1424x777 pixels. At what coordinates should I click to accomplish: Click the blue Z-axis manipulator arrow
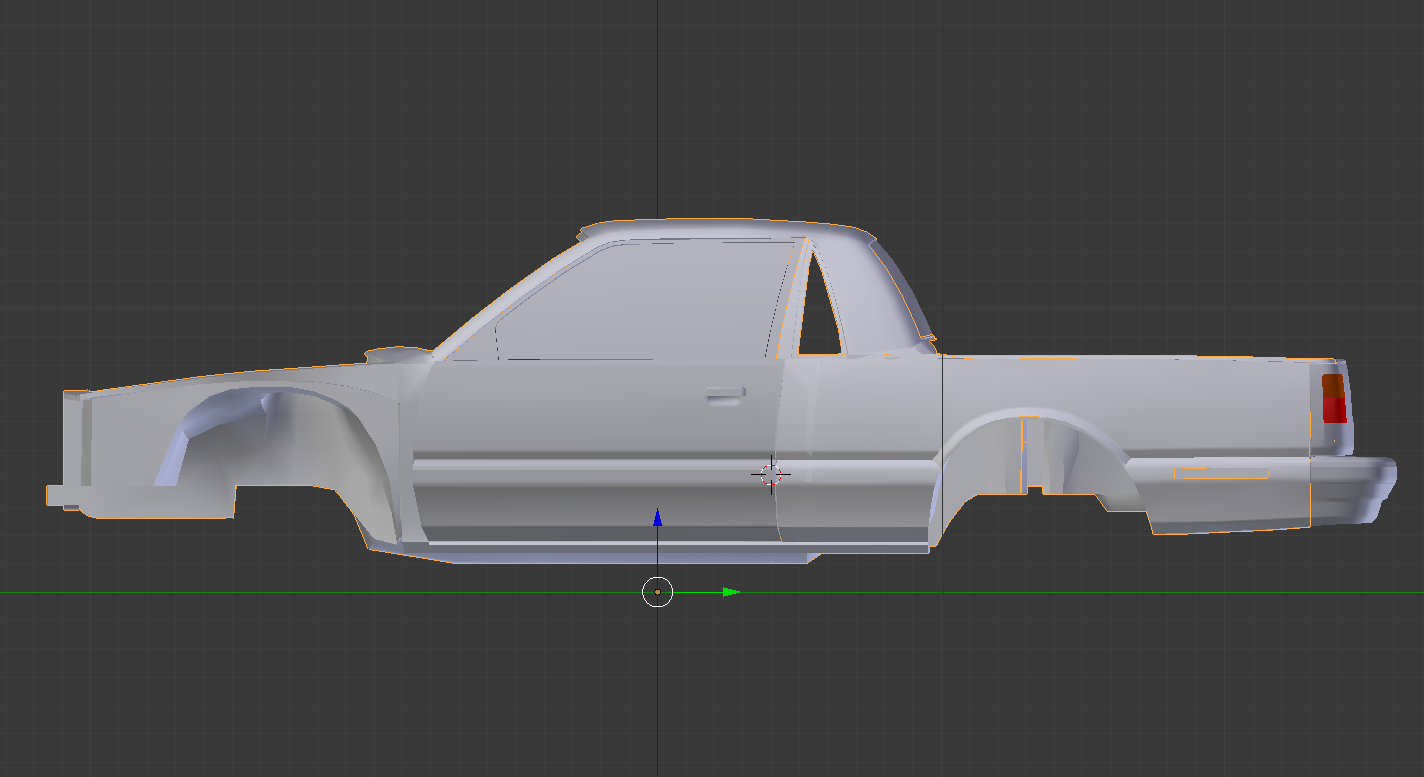click(657, 517)
